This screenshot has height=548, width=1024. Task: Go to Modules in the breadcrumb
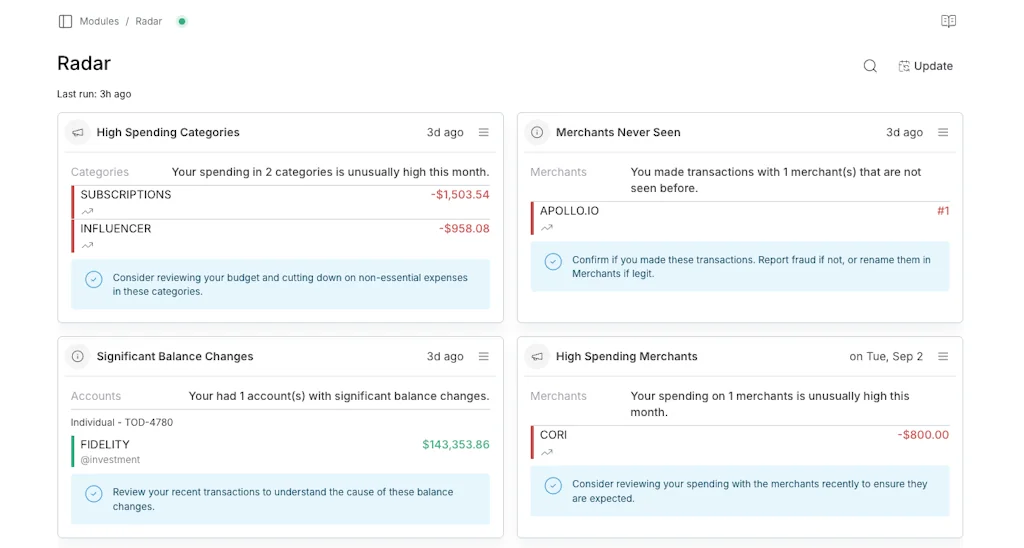coord(99,21)
